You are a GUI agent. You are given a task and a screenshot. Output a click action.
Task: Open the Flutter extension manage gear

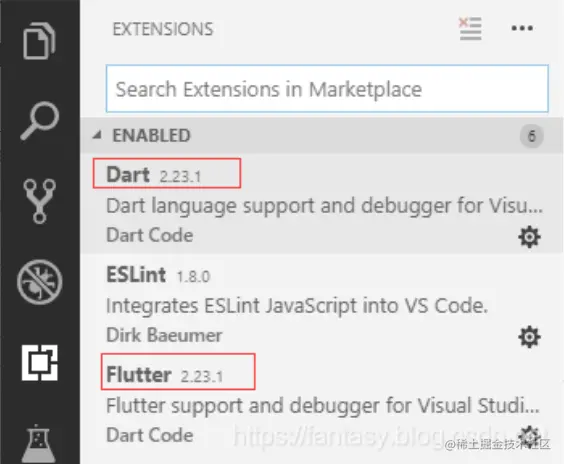coord(529,436)
